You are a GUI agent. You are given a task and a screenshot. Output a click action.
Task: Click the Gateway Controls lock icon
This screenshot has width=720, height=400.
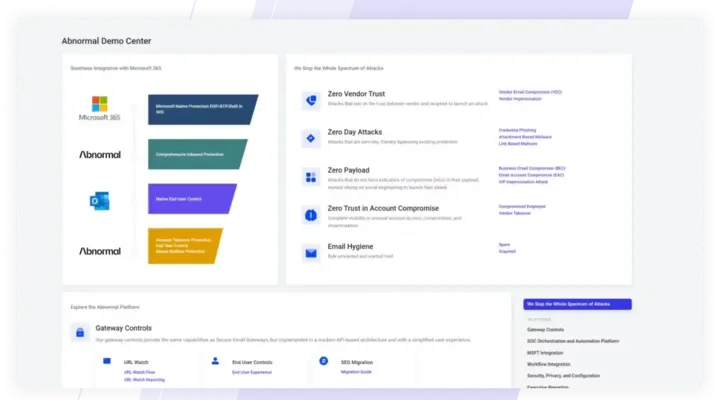point(80,332)
